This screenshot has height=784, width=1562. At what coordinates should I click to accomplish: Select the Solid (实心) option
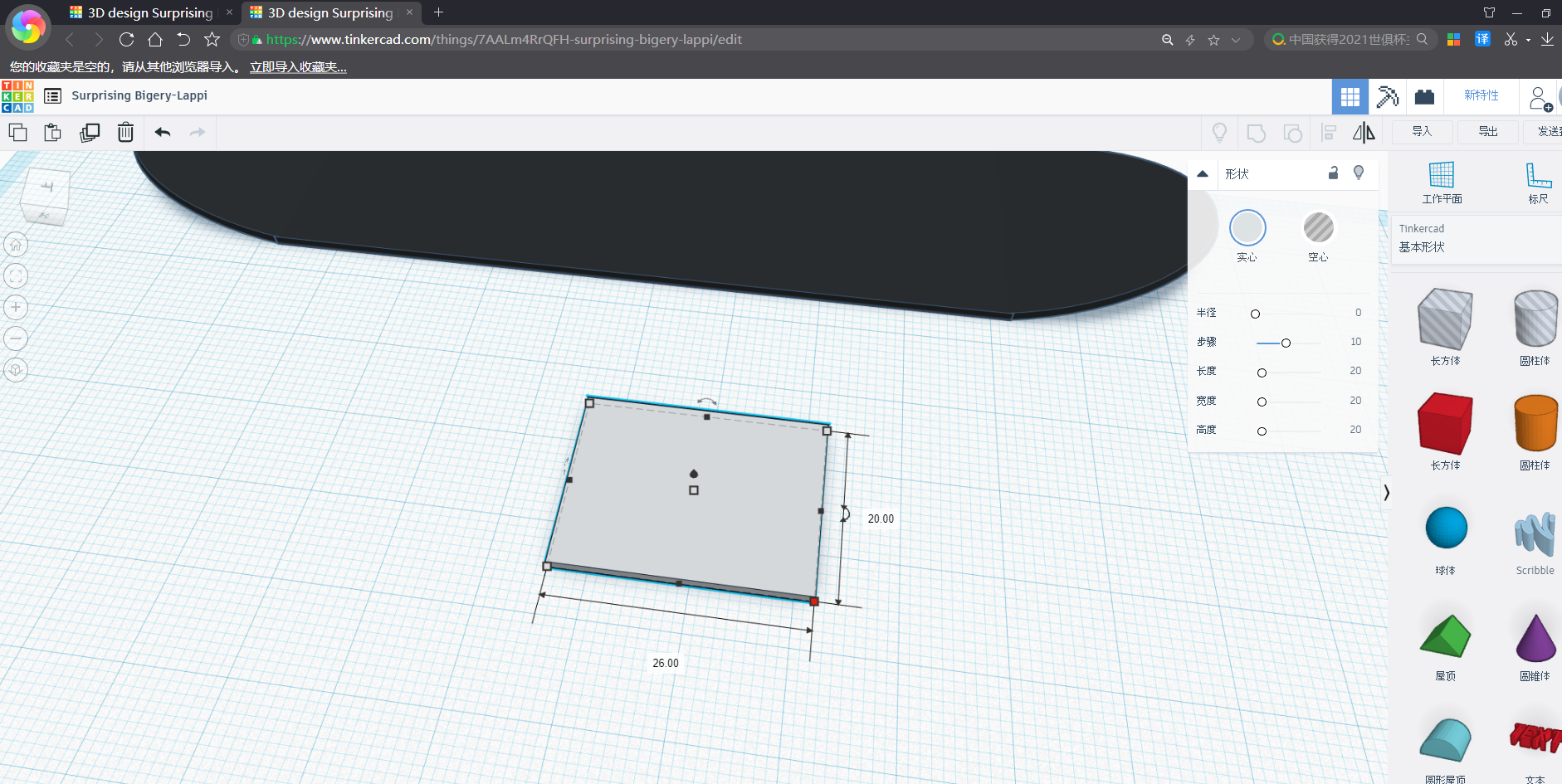click(1247, 236)
